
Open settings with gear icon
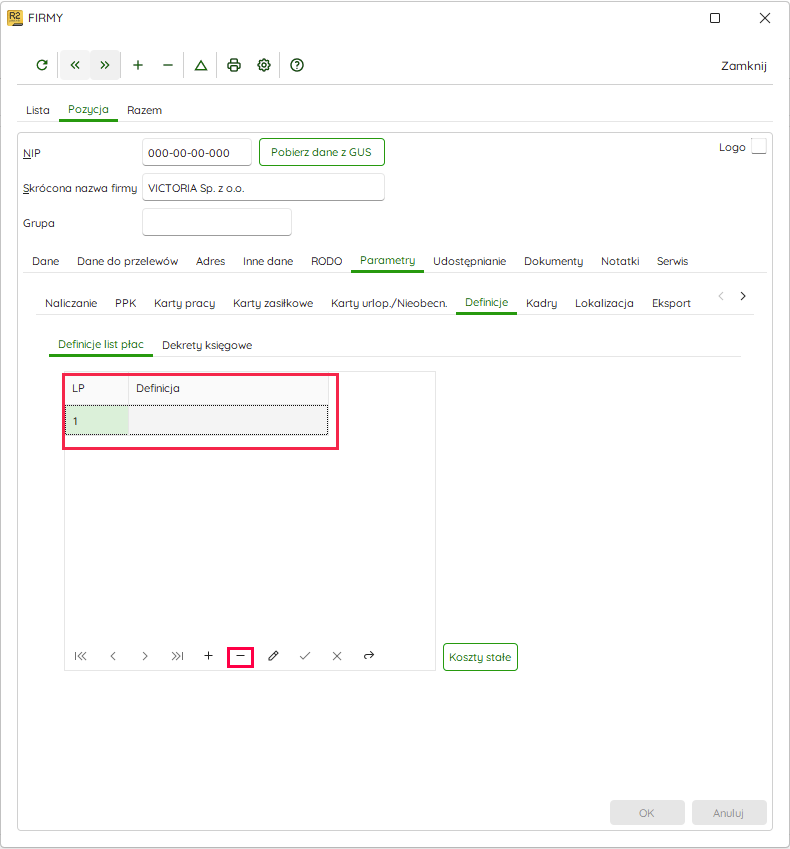[264, 66]
